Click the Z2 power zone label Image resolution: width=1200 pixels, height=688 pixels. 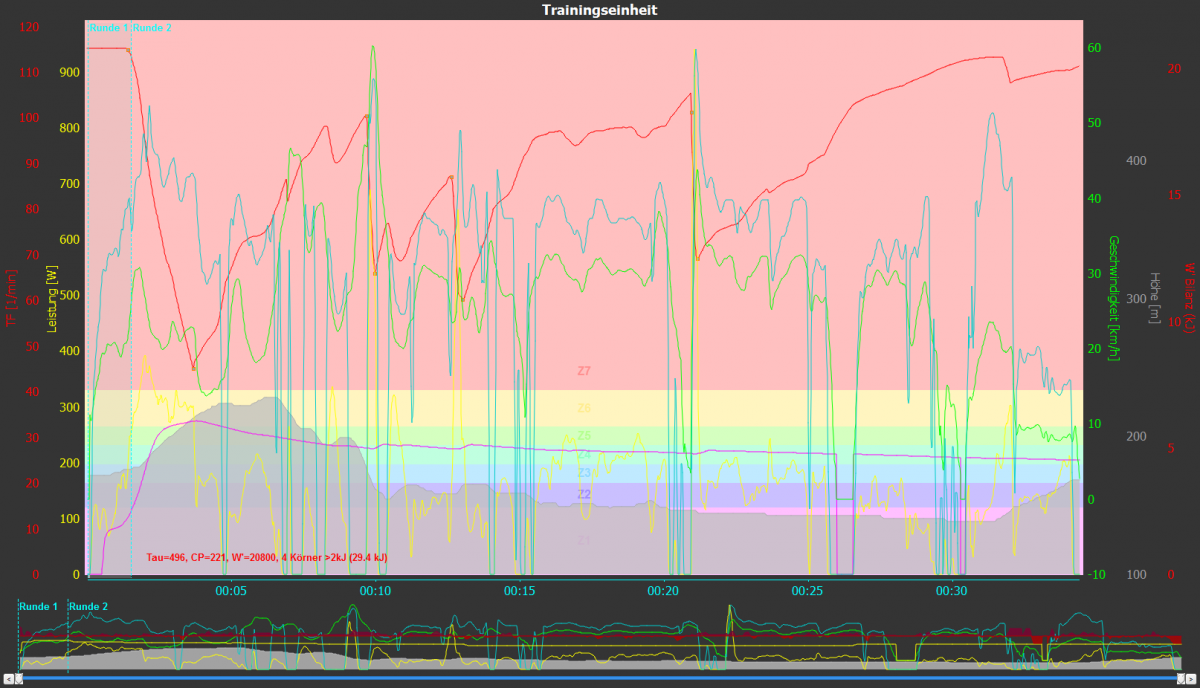(x=584, y=494)
